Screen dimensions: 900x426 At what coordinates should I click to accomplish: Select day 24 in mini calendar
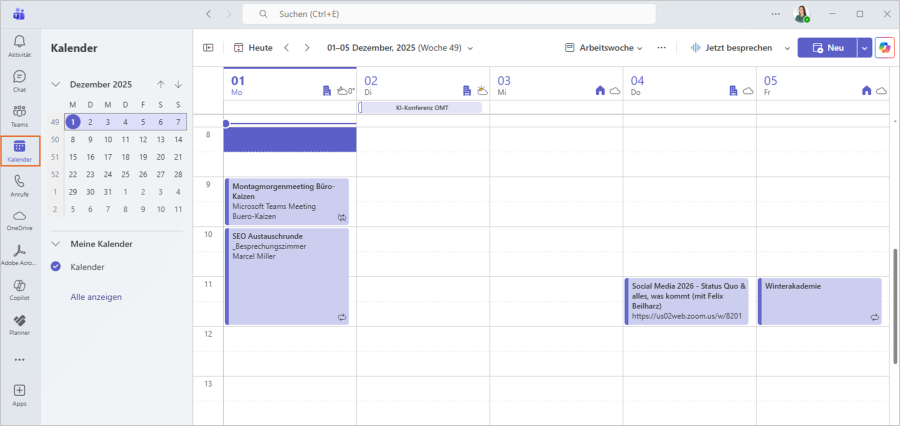click(x=108, y=174)
